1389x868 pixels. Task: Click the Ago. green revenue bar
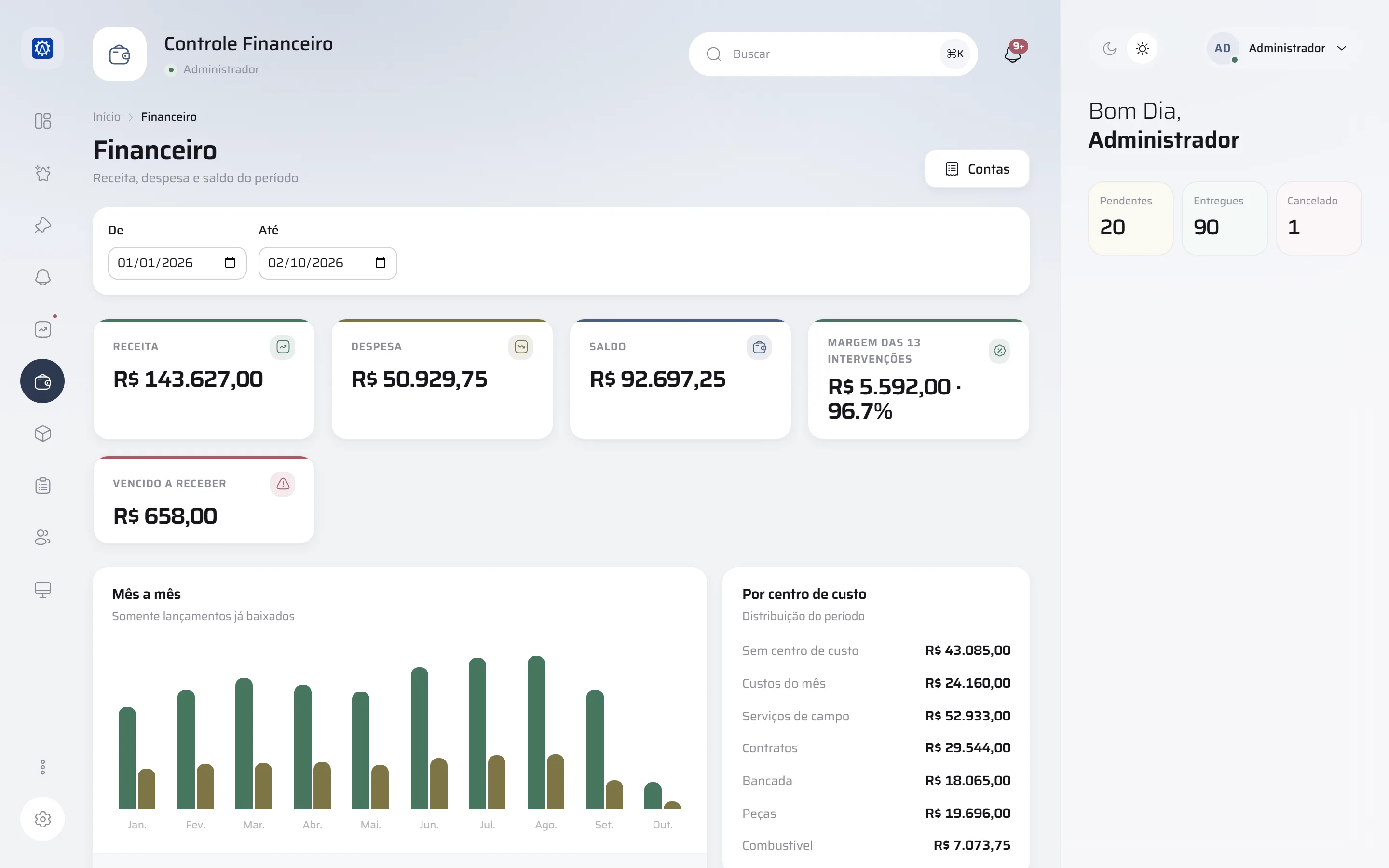536,732
